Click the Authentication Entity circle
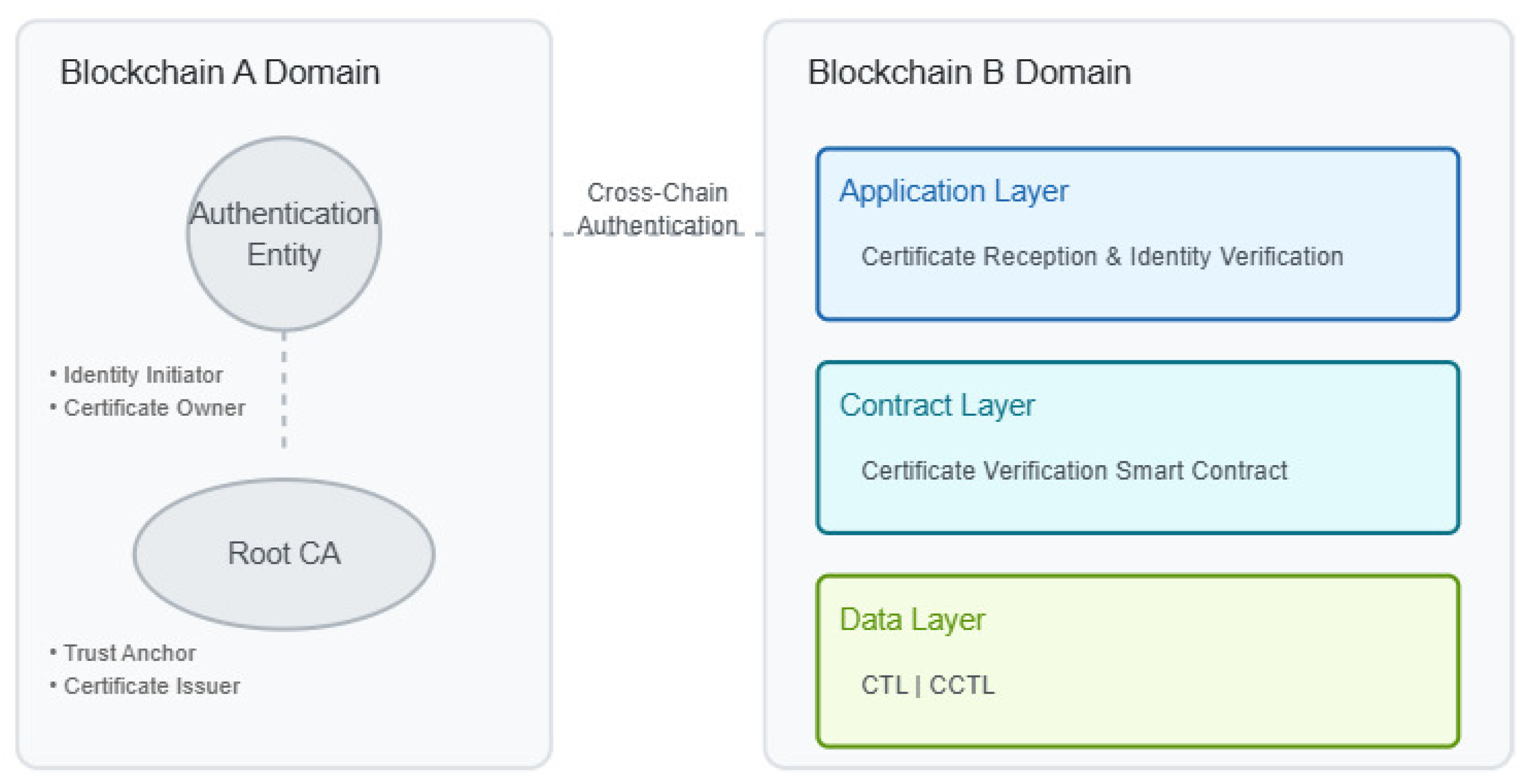1529x784 pixels. [284, 234]
